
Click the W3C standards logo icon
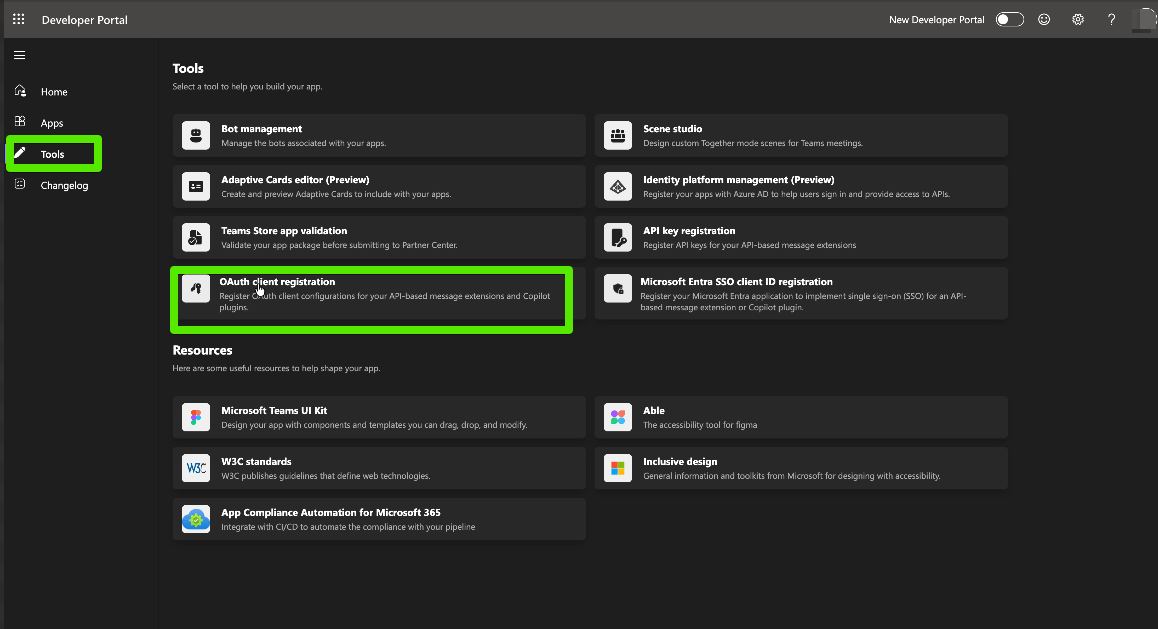[x=196, y=468]
